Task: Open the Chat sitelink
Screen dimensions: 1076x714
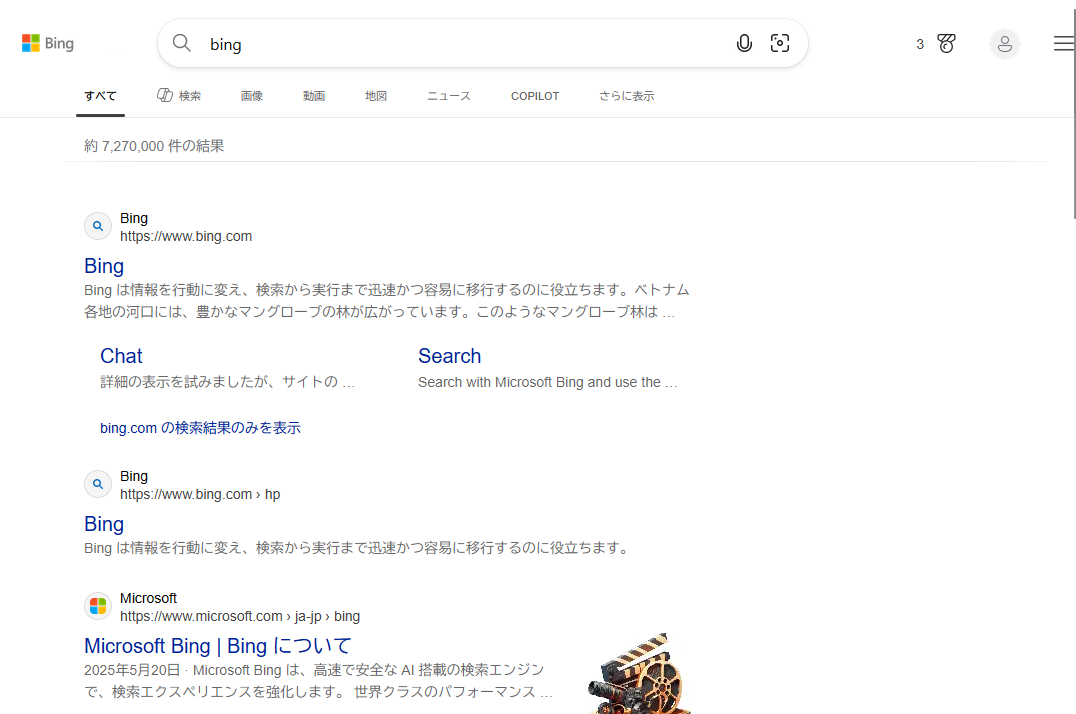Action: (x=121, y=356)
